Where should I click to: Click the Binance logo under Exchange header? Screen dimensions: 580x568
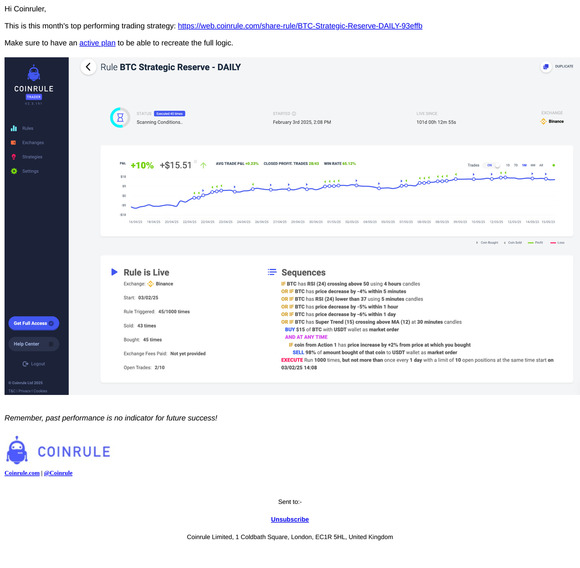543,121
